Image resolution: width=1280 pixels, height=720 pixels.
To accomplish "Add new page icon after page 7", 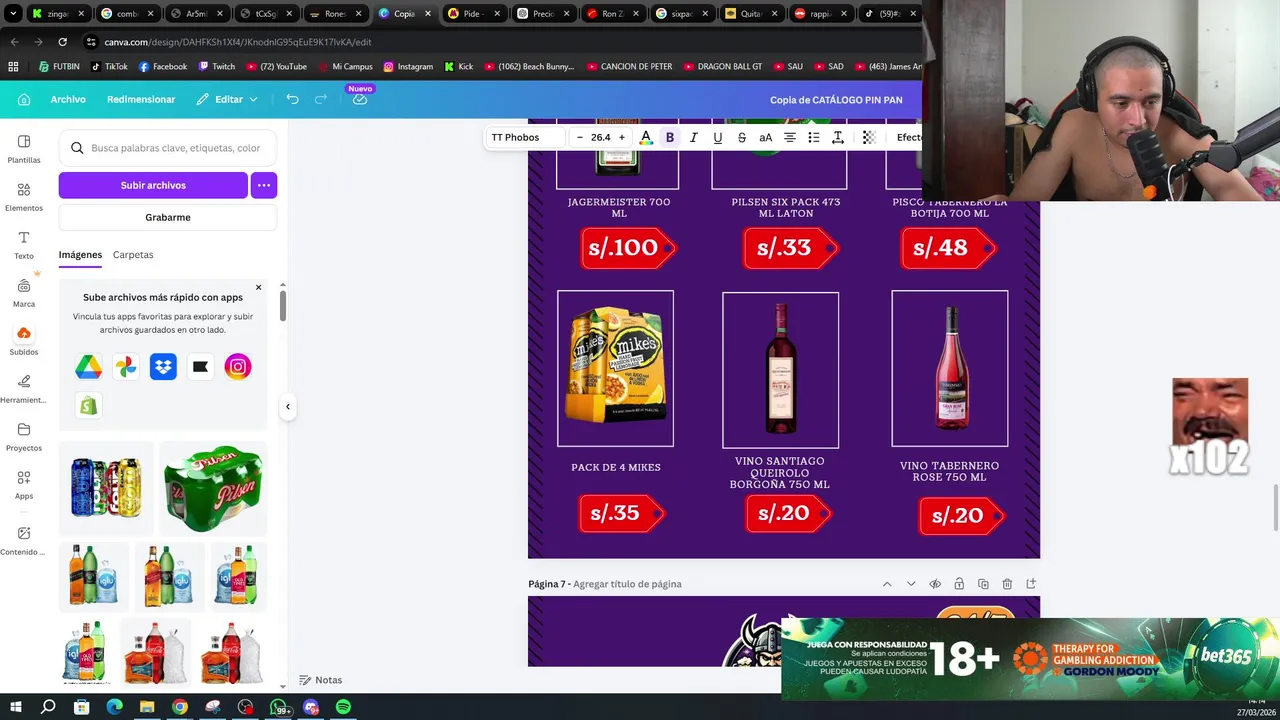I will [1031, 584].
